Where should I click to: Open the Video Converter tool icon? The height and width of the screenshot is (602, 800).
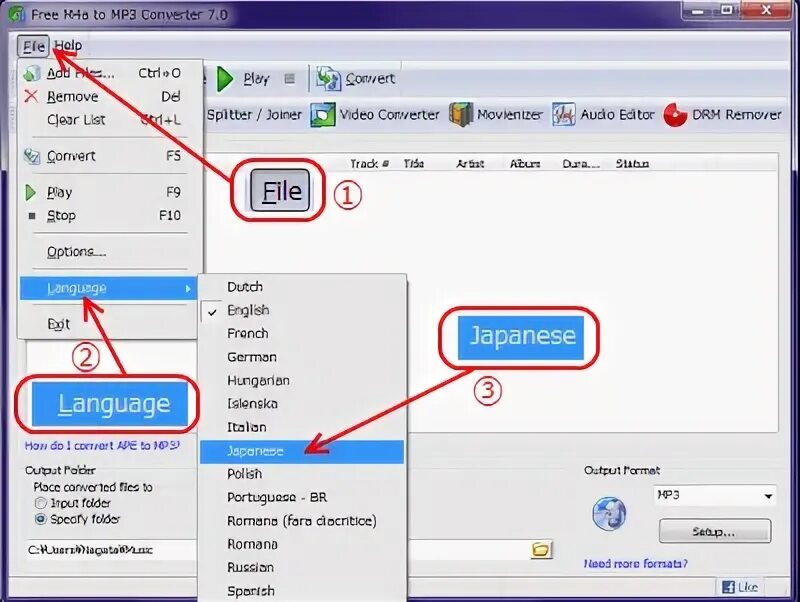coord(323,115)
